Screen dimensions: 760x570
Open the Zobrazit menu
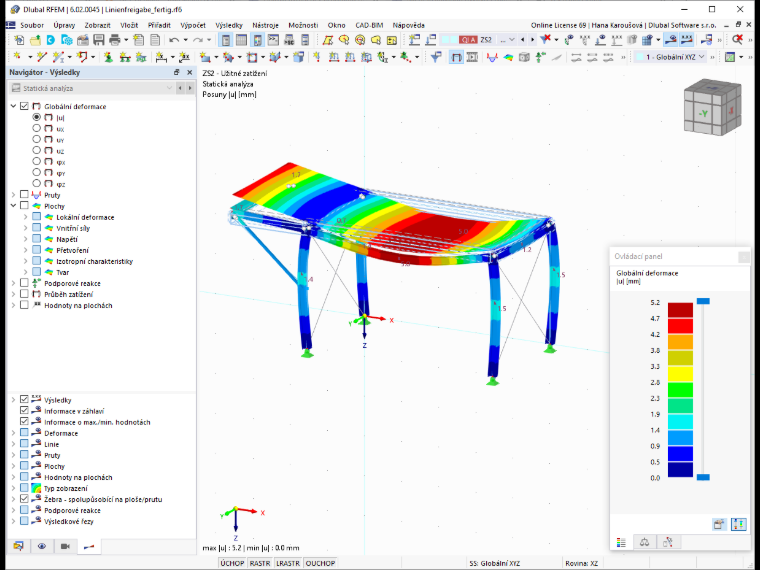coord(97,25)
